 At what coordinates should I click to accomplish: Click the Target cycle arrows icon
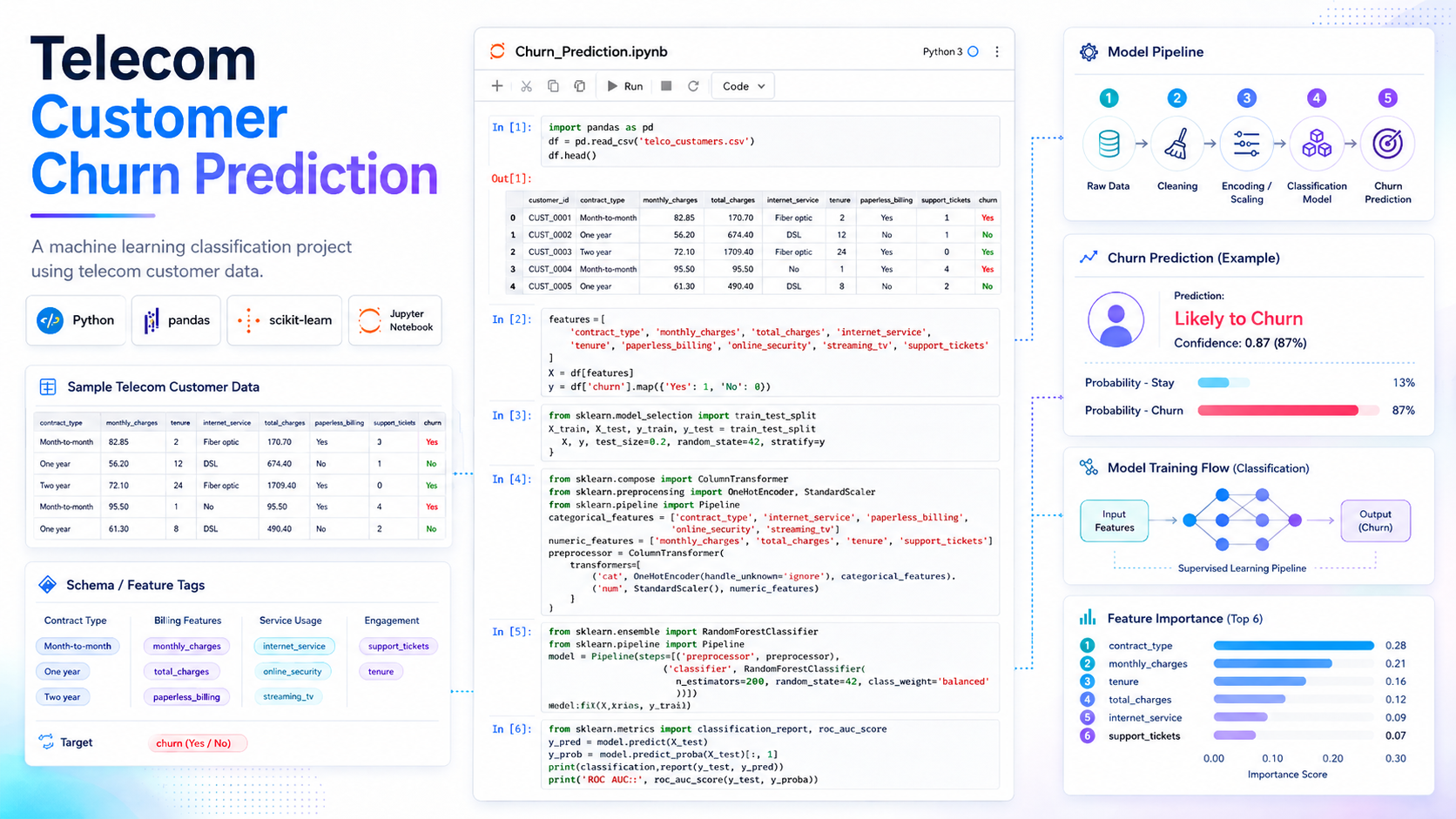46,742
